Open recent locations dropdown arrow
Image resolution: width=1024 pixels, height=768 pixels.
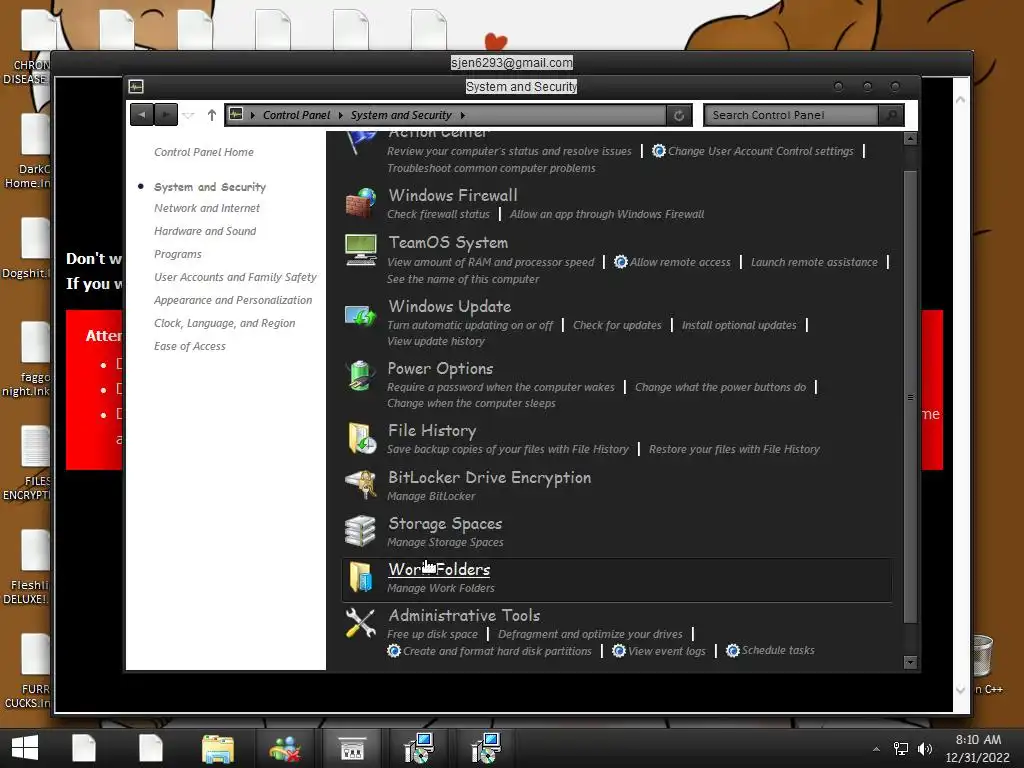[188, 116]
